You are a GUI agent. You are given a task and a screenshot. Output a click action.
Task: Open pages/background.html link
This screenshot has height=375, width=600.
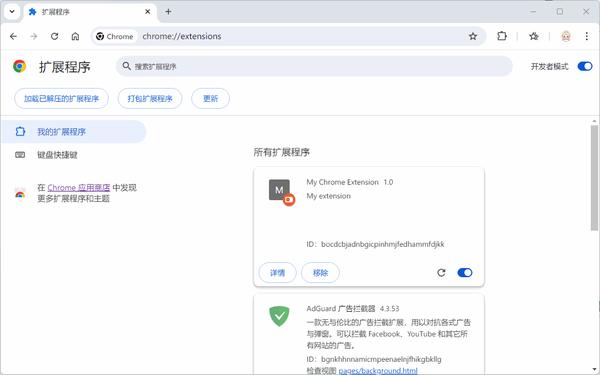click(378, 371)
